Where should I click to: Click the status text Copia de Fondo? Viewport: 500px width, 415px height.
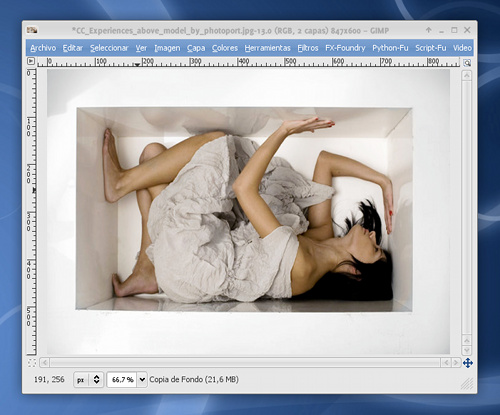tap(194, 380)
